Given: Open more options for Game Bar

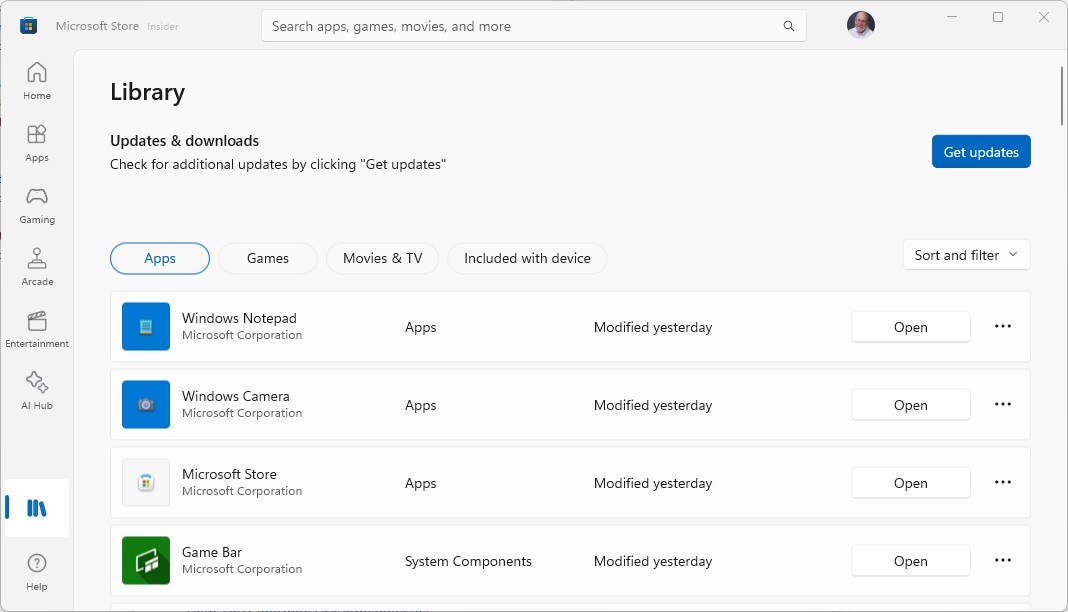Looking at the screenshot, I should [1003, 560].
